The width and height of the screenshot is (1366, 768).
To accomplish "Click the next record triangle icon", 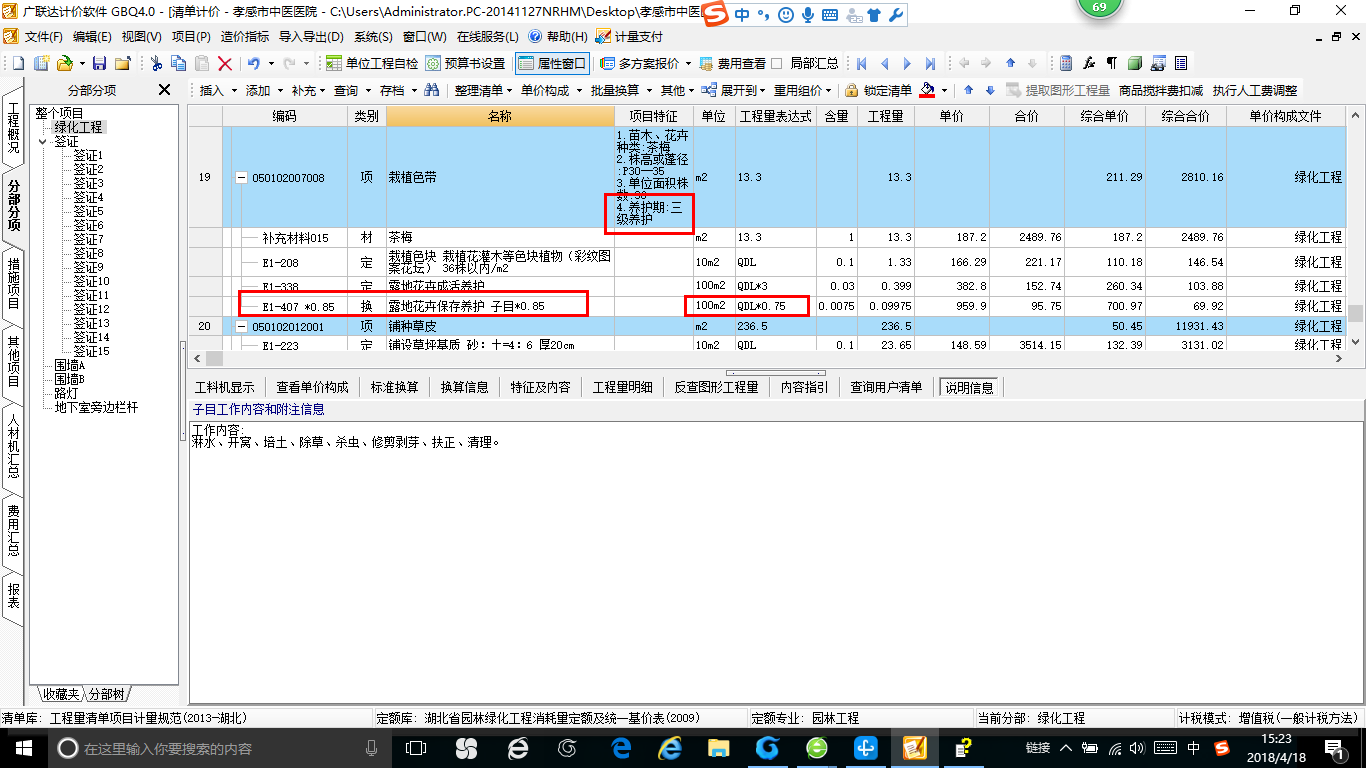I will tap(907, 63).
